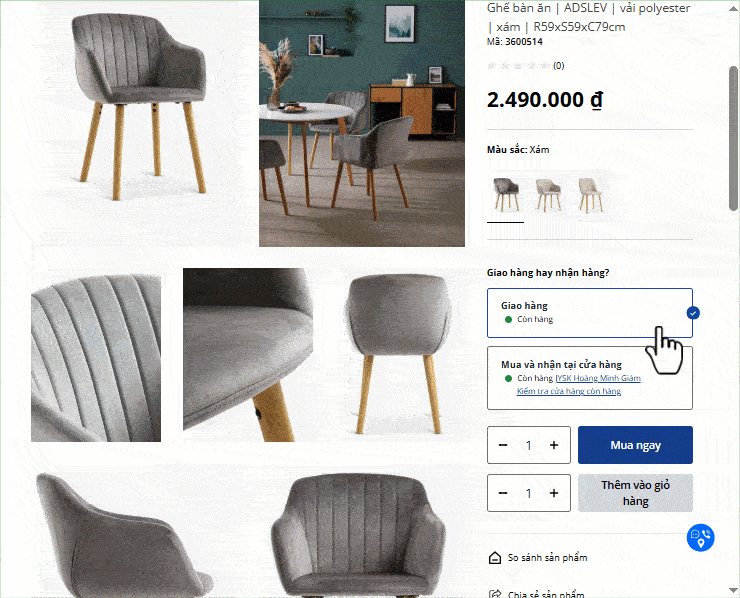This screenshot has width=740, height=598.
Task: Increase quantity next to Mua ngay
Action: [554, 445]
